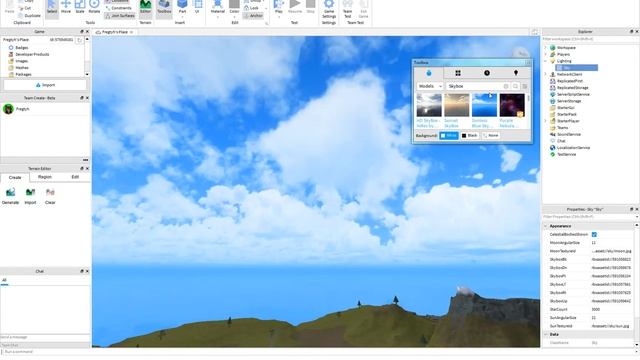
Task: Expand the Workspace node in Explorer
Action: pyautogui.click(x=546, y=48)
